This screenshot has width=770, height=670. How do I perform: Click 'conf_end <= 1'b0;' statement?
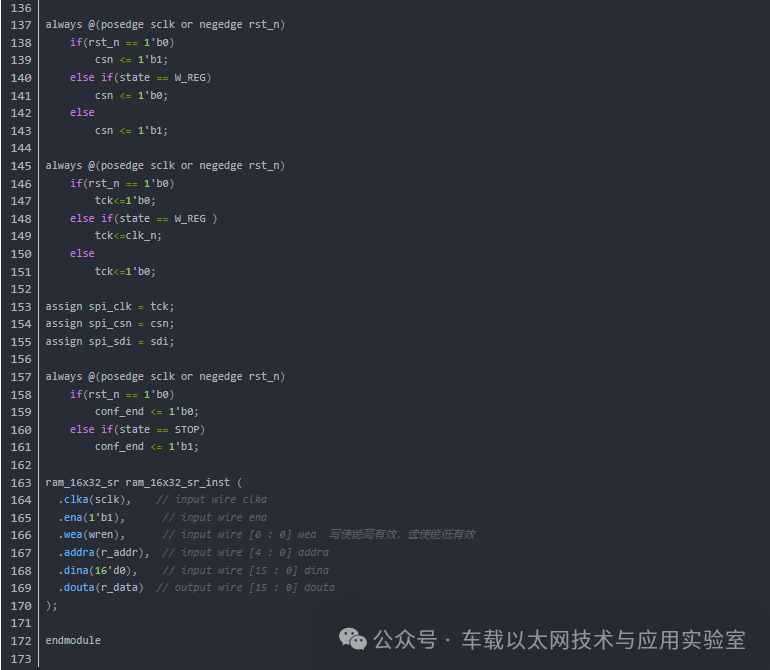point(147,412)
